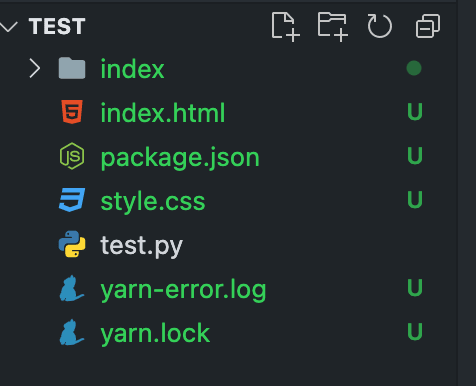The width and height of the screenshot is (476, 386).
Task: Refresh the Explorer file list
Action: (x=380, y=26)
